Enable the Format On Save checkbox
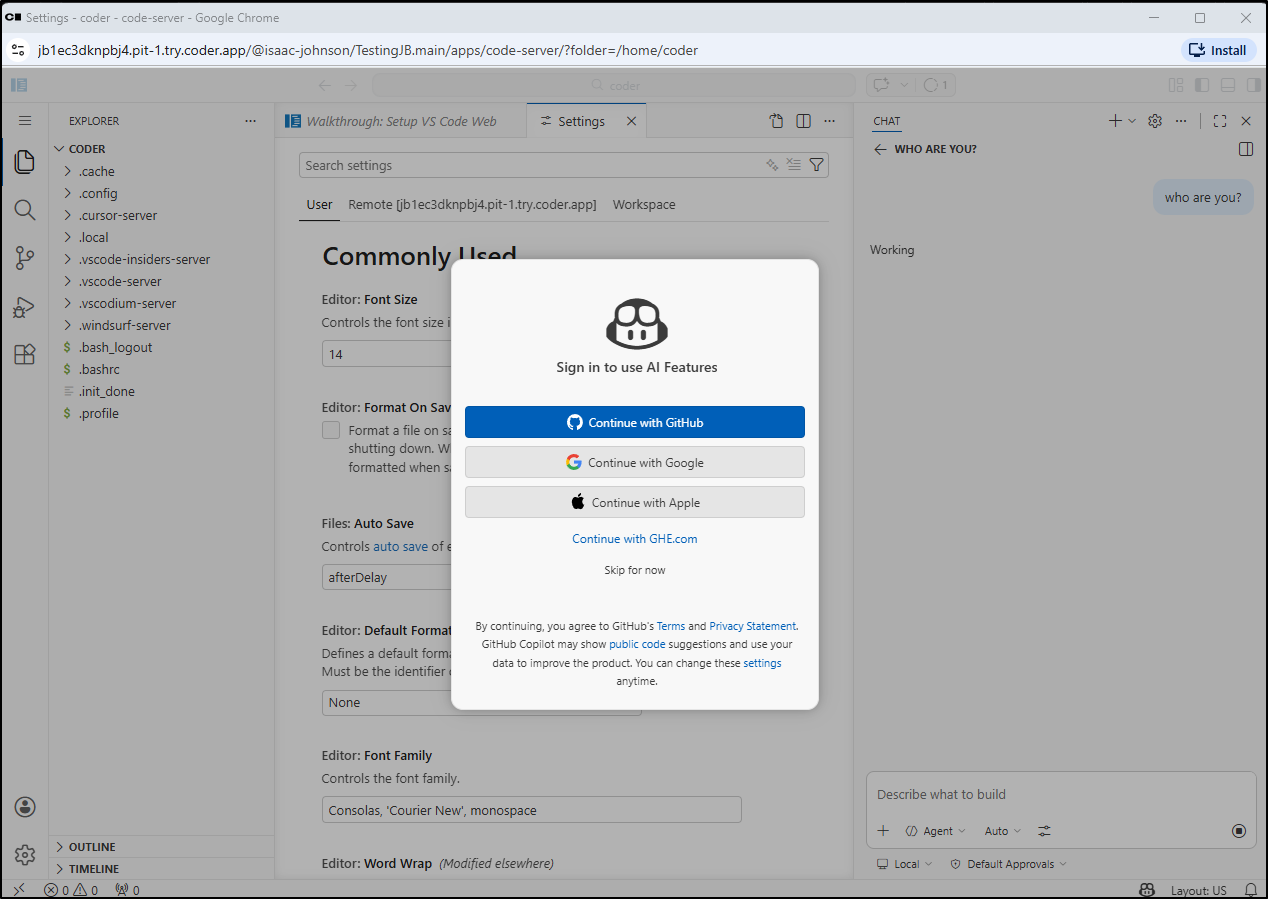Screen dimensions: 1268x899 pos(331,430)
